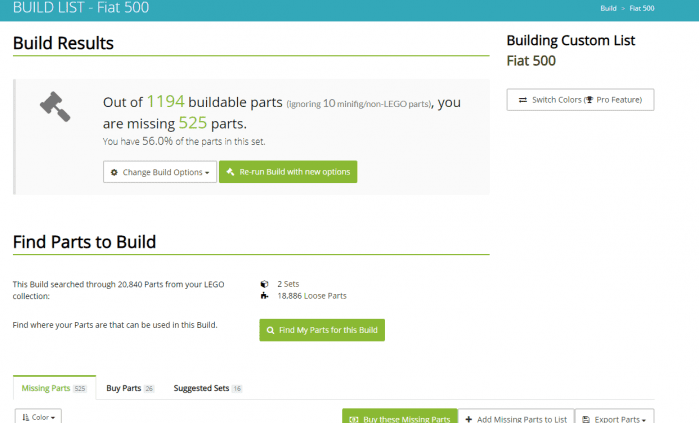This screenshot has width=699, height=423.
Task: Click the loose parts puzzle icon
Action: 264,296
